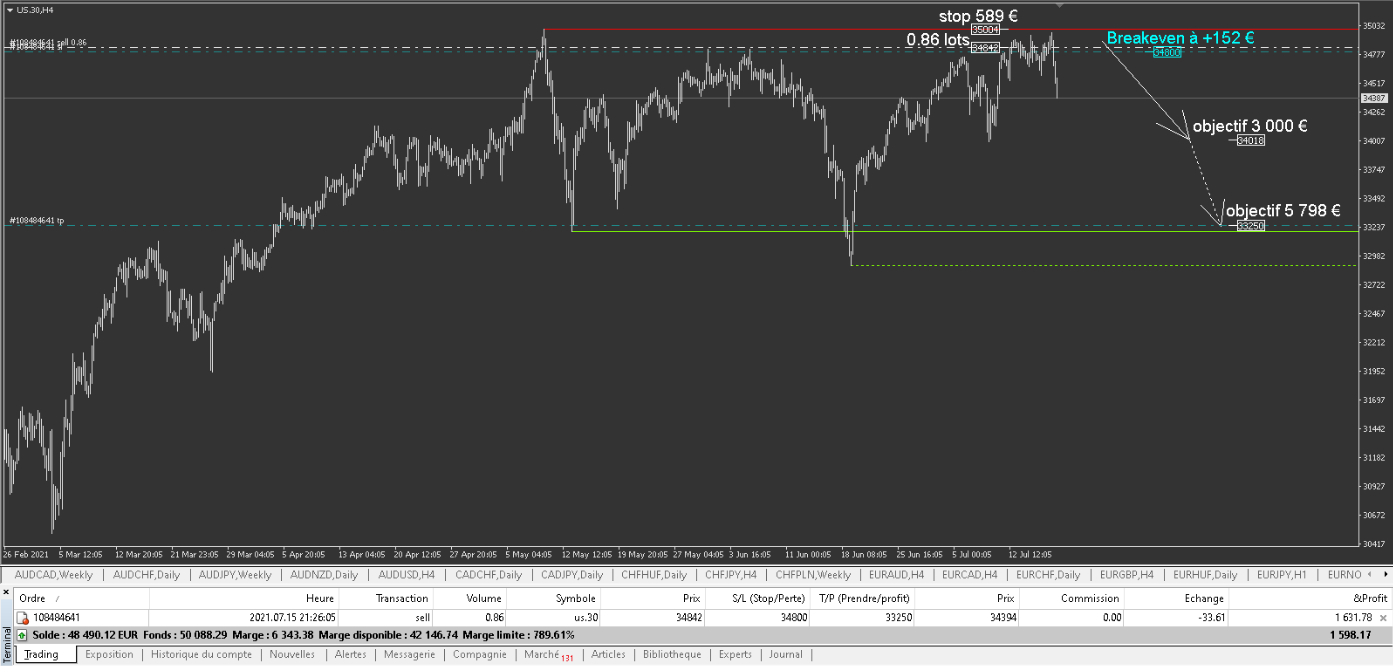Switch to the AUDUSD,H4 chart tab
This screenshot has height=666, width=1393.
click(407, 575)
